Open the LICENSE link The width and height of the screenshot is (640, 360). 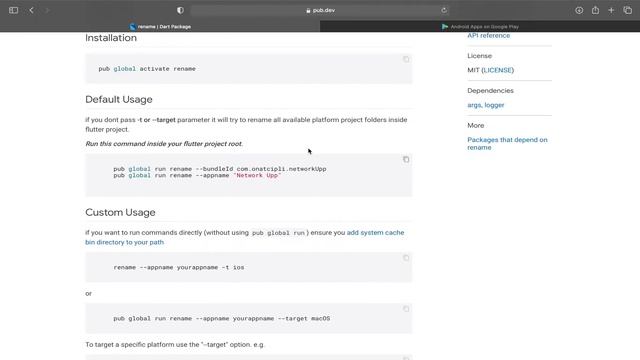(x=498, y=70)
